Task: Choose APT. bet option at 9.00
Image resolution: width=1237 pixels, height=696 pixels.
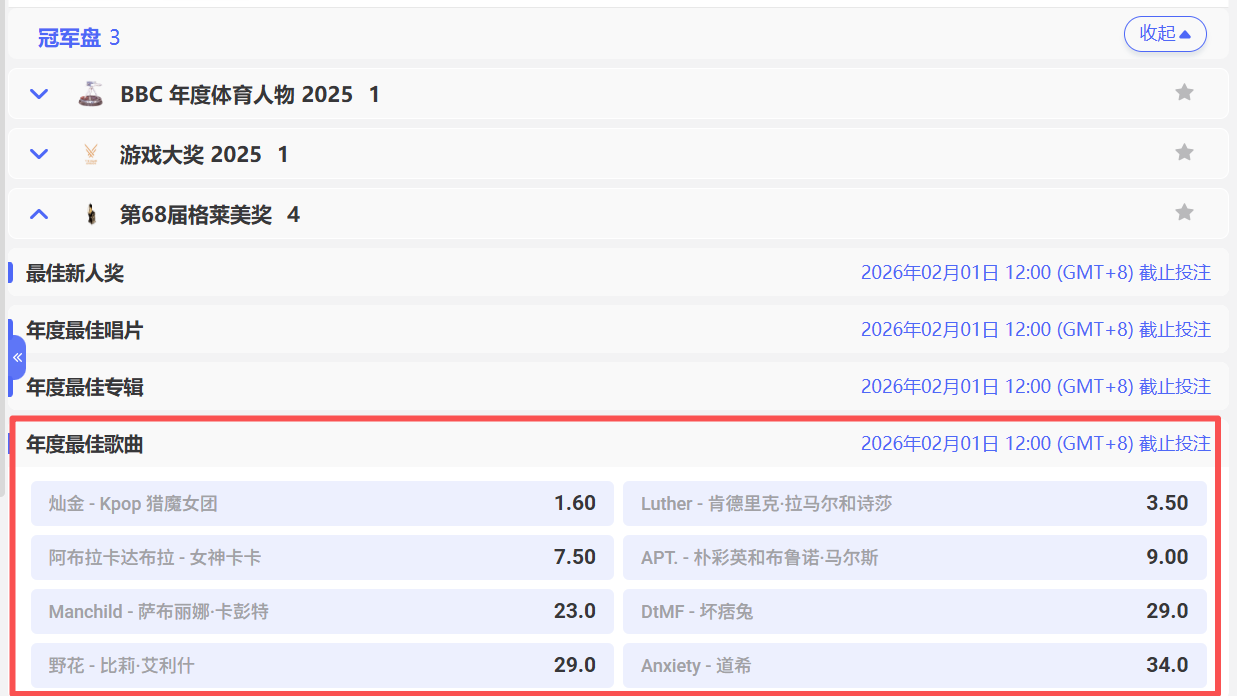Action: 914,557
